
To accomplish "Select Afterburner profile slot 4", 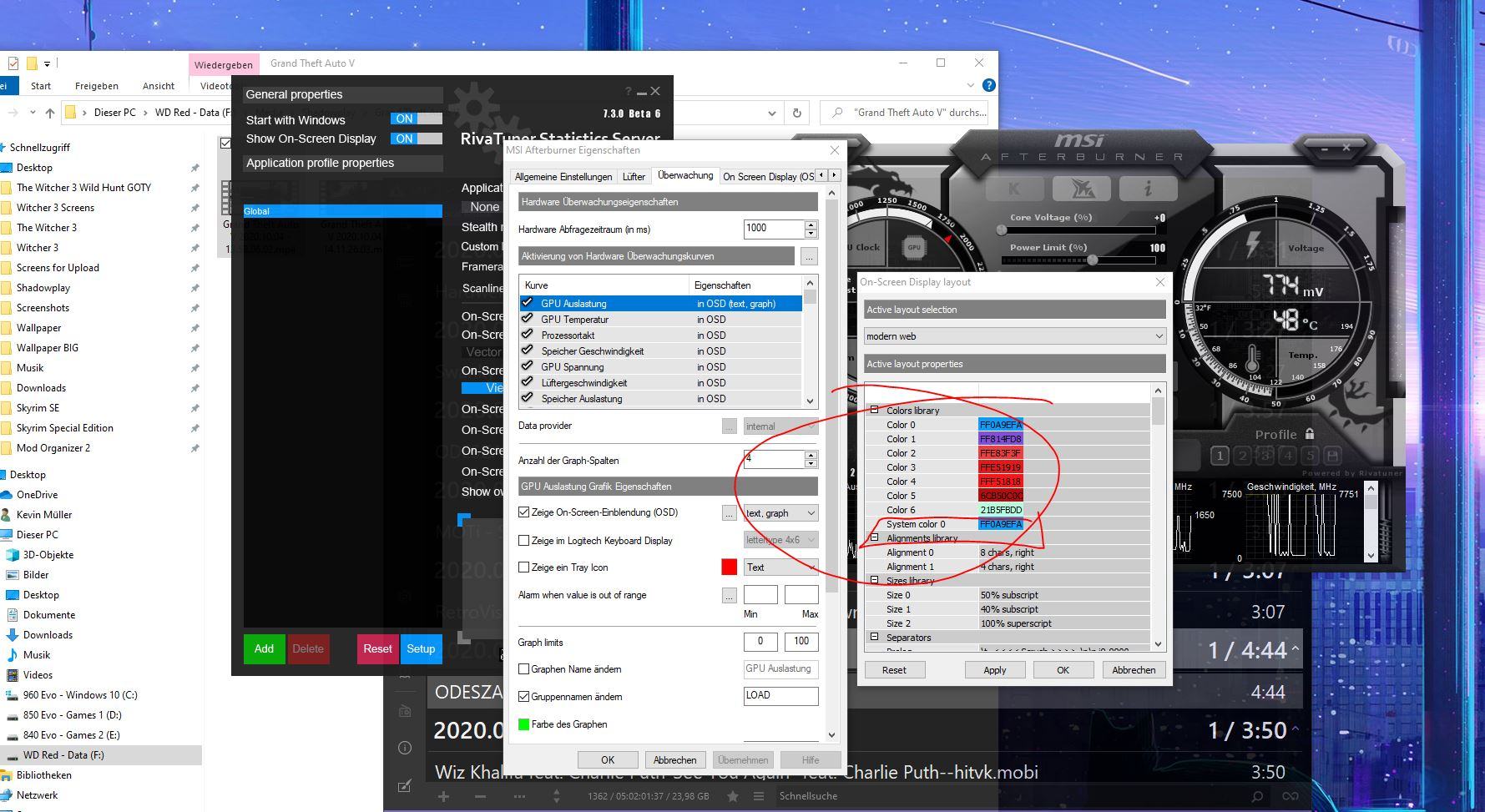I will (x=1287, y=456).
